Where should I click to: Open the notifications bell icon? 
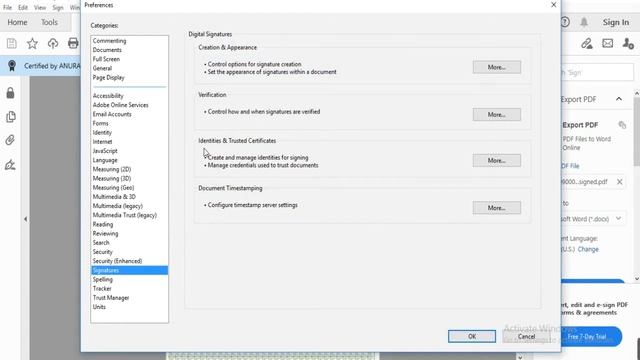pyautogui.click(x=584, y=22)
